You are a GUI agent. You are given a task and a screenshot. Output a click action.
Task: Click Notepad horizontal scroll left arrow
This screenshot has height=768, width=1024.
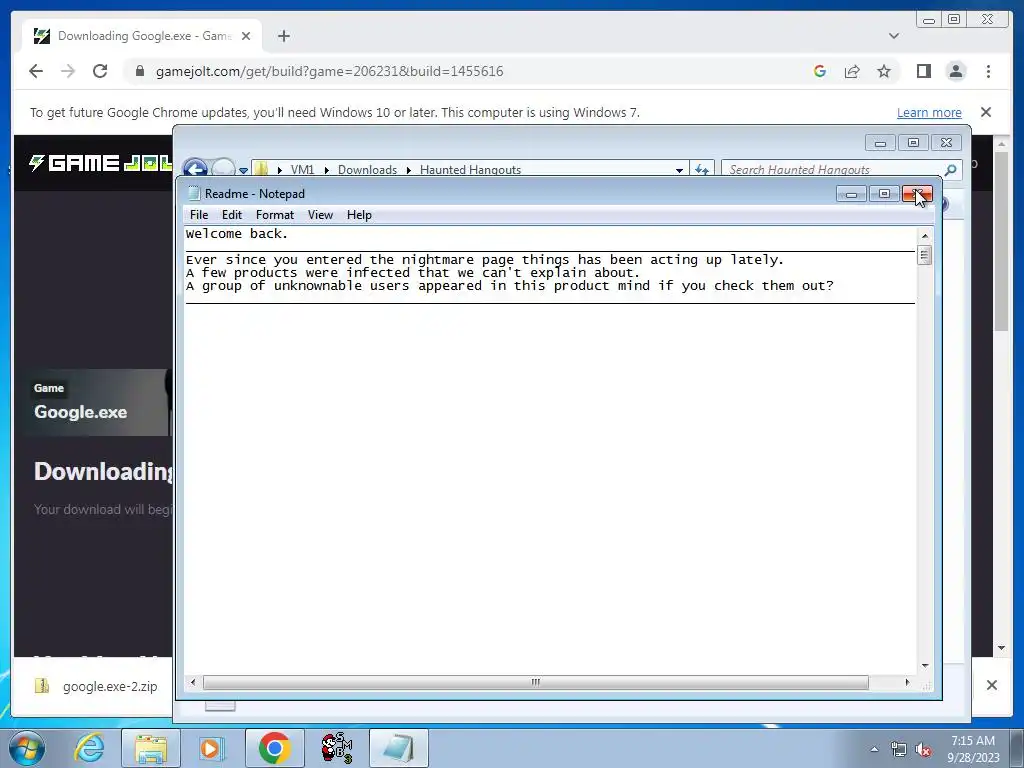click(x=193, y=682)
